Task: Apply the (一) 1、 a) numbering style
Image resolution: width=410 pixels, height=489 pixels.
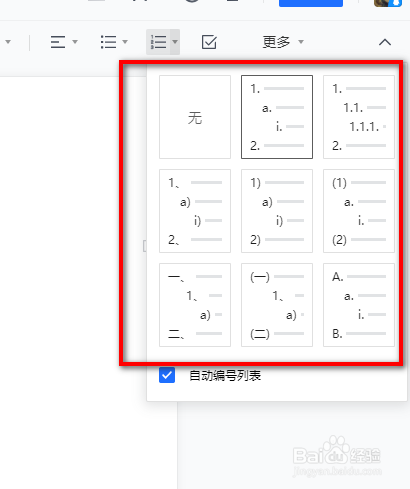Action: pyautogui.click(x=277, y=305)
